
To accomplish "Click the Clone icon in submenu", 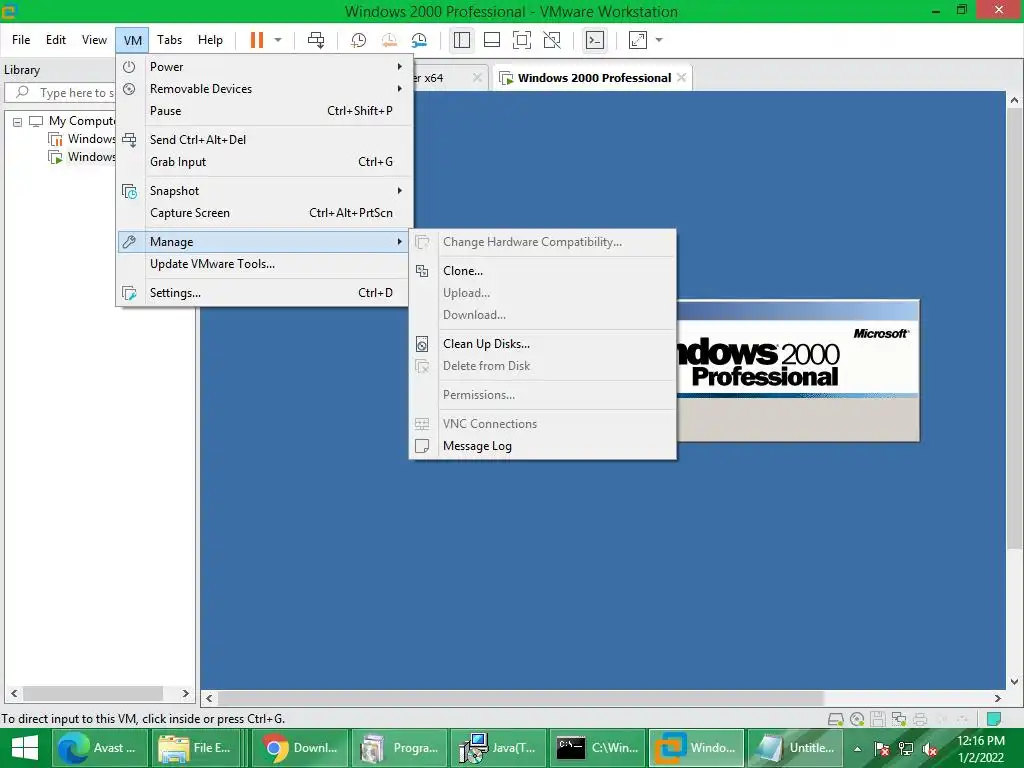I will pyautogui.click(x=423, y=270).
